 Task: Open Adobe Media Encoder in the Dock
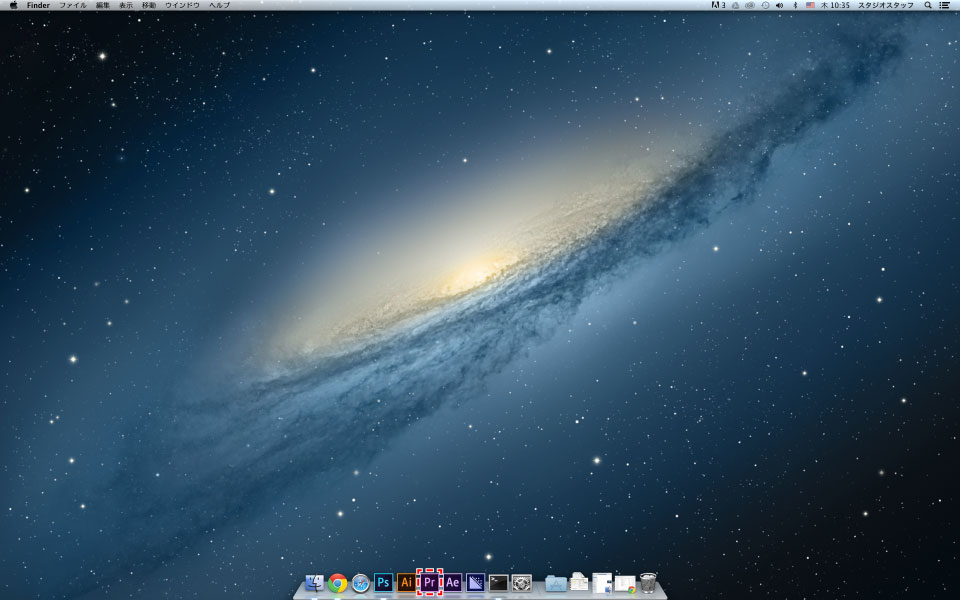tap(475, 582)
